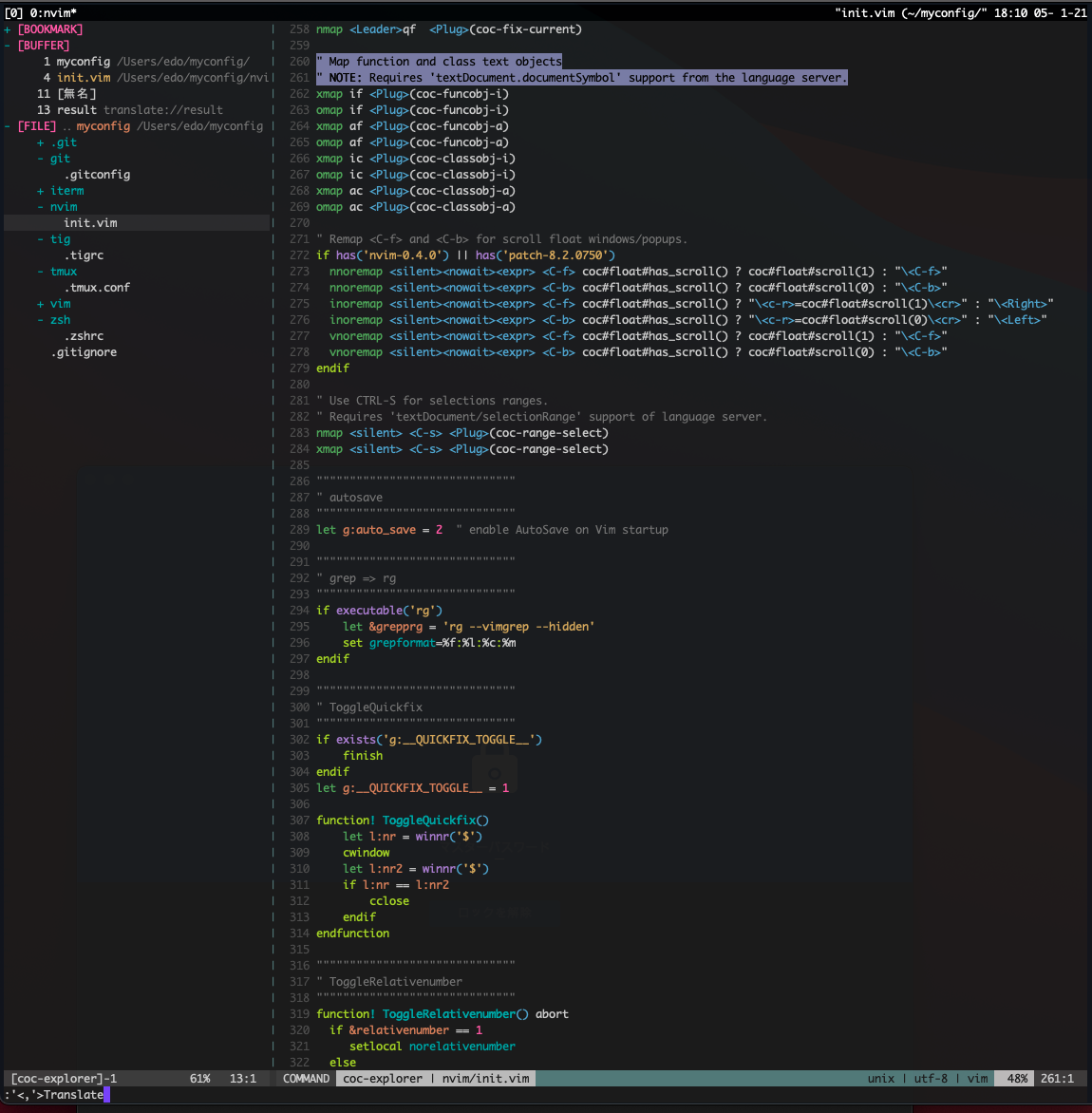Collapse the zsh folder
Image resolution: width=1092 pixels, height=1113 pixels.
41,320
